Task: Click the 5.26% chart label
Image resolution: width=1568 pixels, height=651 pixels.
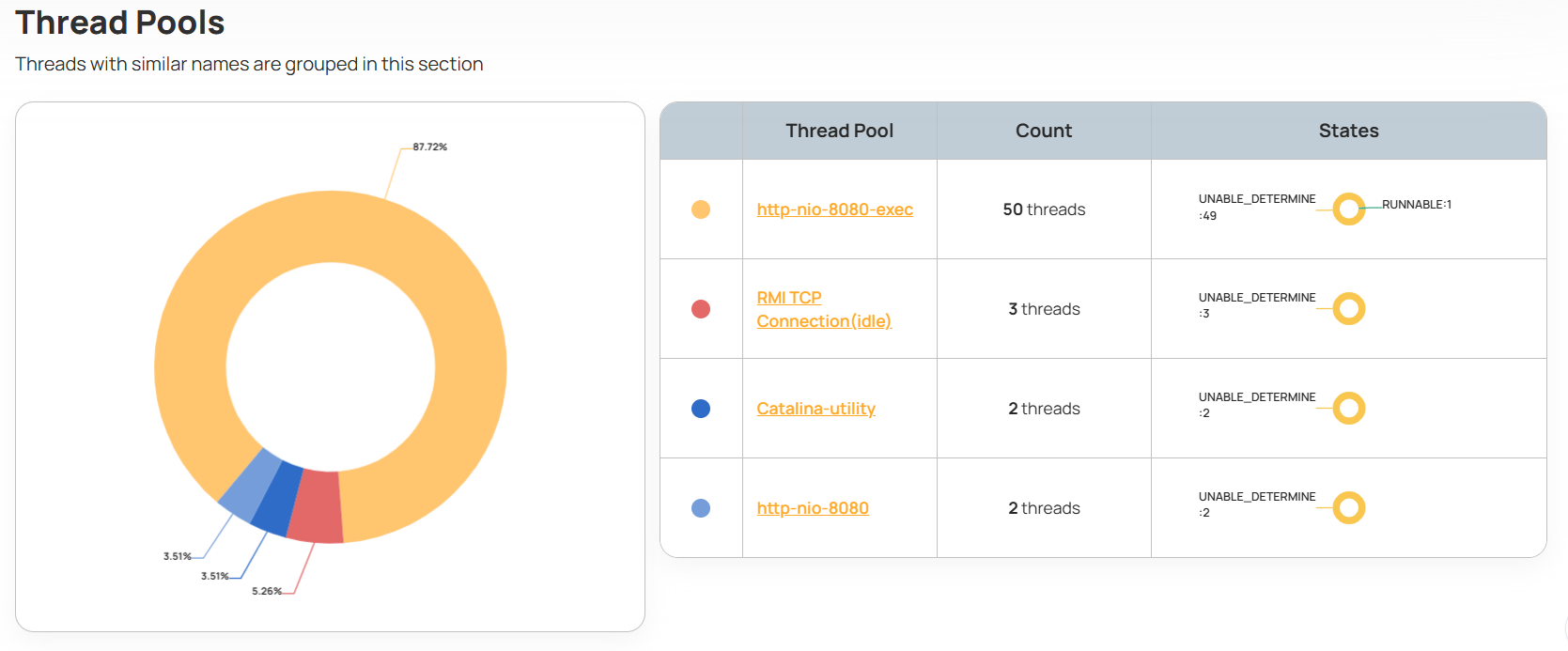Action: 267,591
